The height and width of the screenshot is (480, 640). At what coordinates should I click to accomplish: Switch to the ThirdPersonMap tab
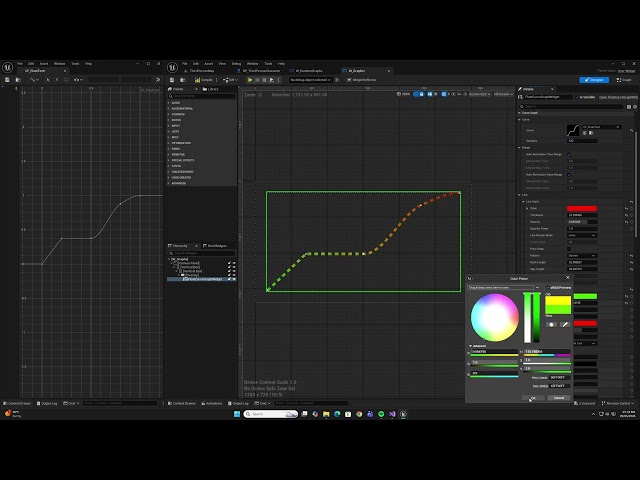pyautogui.click(x=200, y=71)
